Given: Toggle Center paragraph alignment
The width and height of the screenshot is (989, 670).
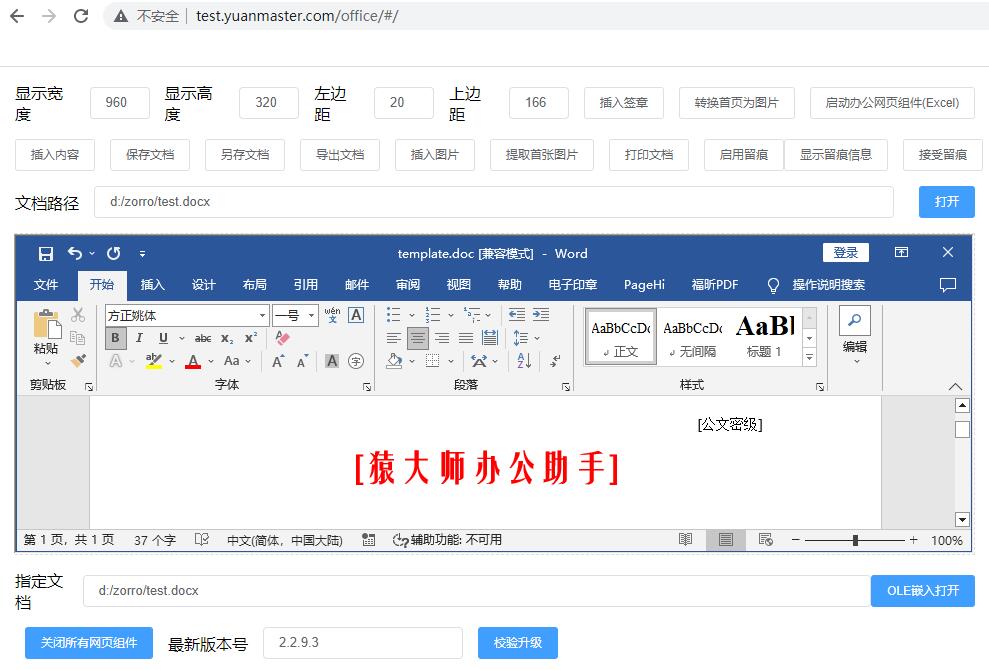Looking at the screenshot, I should 418,338.
